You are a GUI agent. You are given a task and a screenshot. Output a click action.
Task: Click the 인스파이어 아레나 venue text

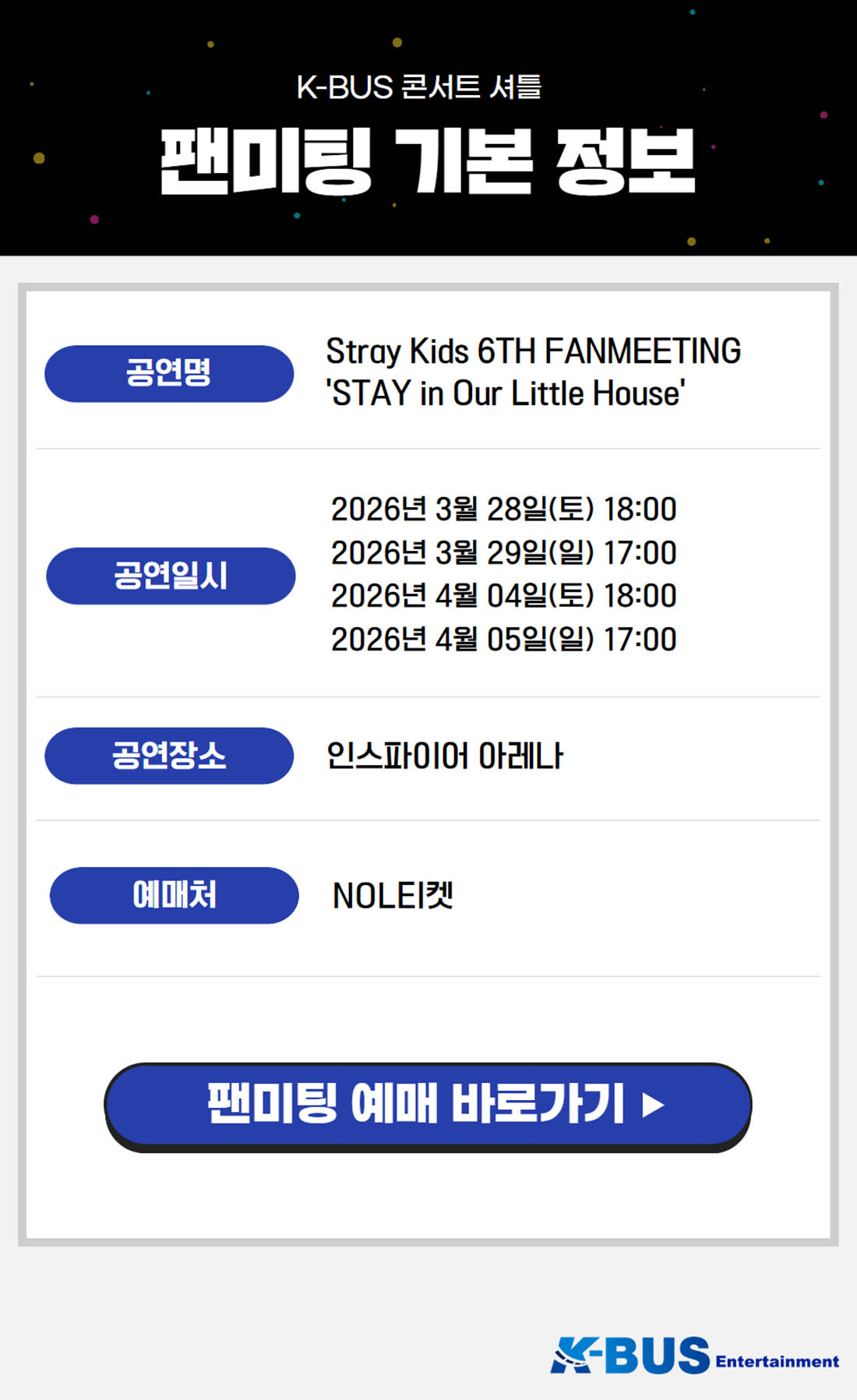(444, 756)
